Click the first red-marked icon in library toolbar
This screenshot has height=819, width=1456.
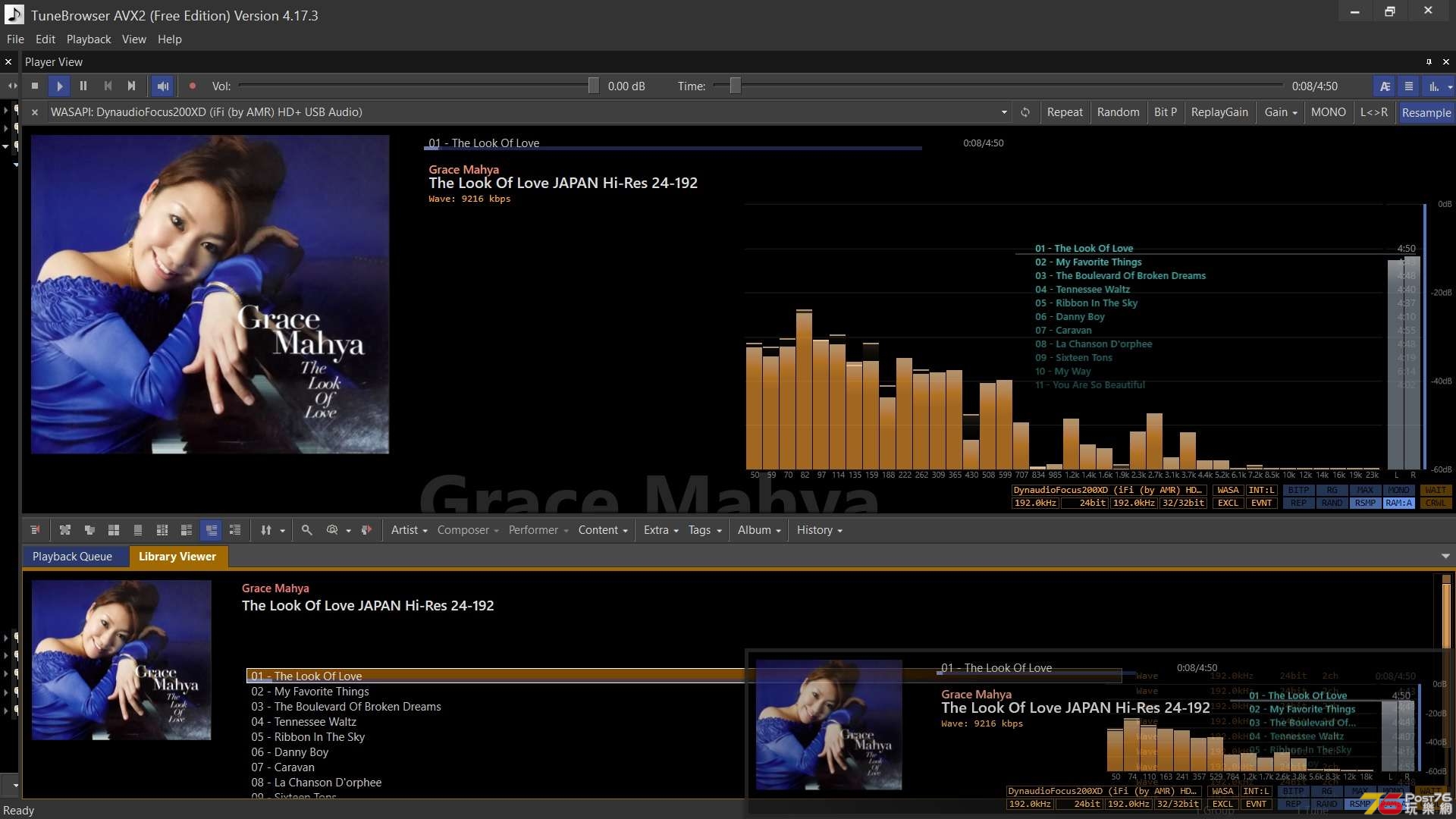click(35, 530)
